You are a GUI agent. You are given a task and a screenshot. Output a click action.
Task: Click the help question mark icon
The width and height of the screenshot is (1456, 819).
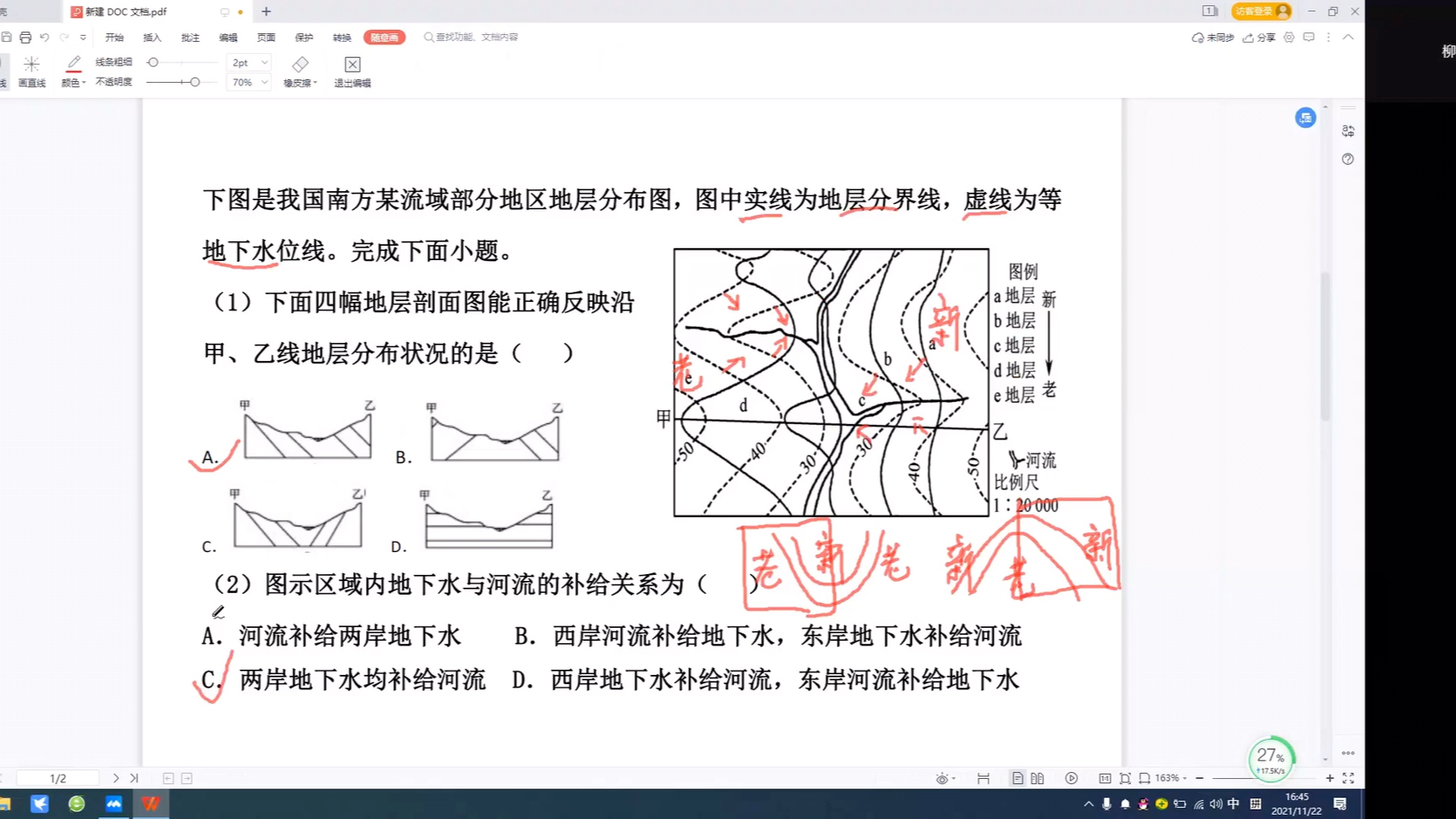pos(1348,160)
